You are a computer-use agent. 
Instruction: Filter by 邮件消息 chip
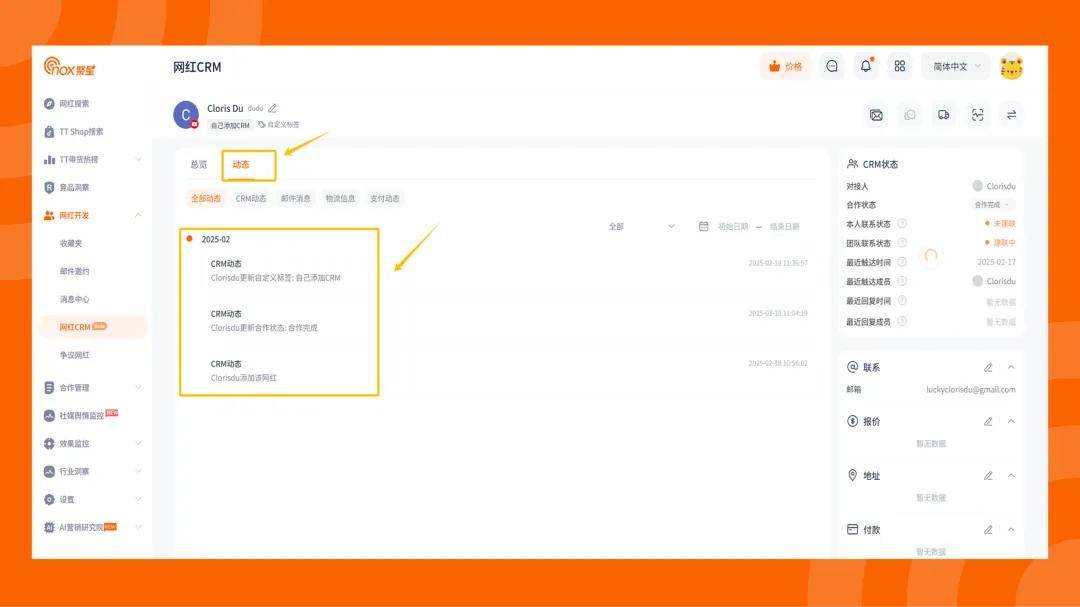coord(296,198)
